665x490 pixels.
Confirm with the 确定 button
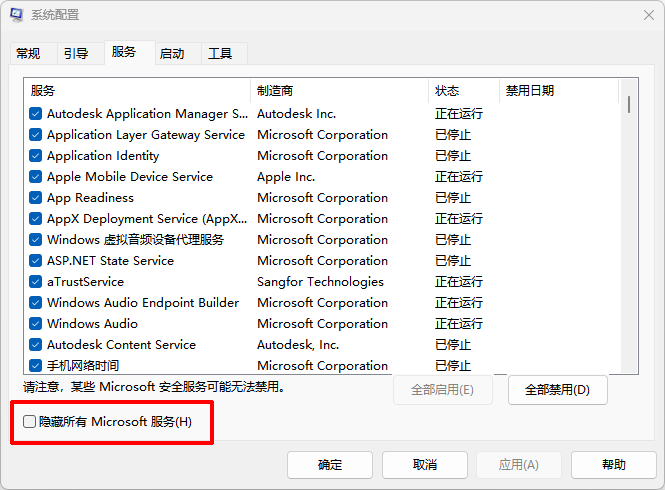[330, 465]
